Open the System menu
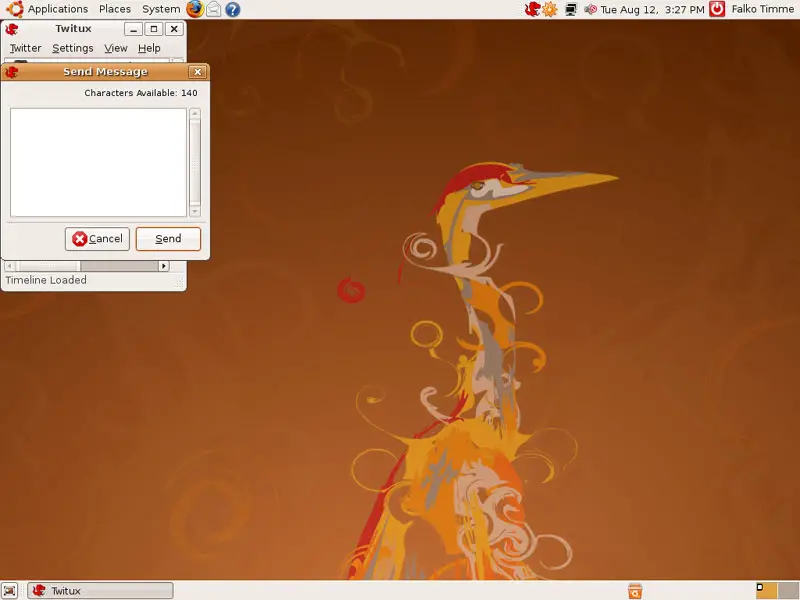 point(161,9)
